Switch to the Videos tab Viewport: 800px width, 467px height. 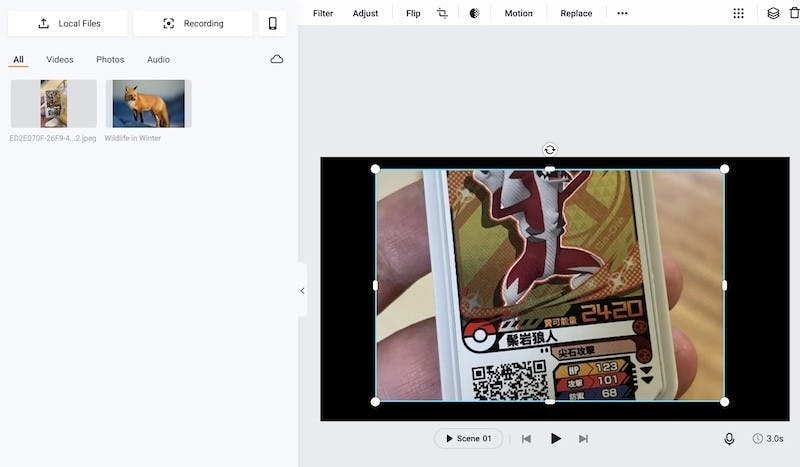click(60, 60)
